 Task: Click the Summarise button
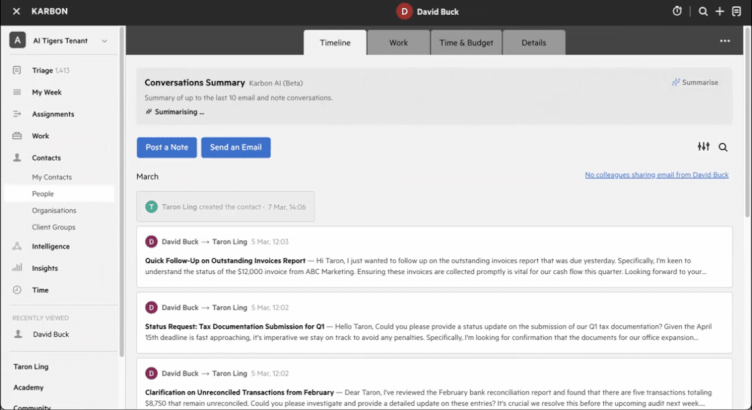[x=695, y=82]
